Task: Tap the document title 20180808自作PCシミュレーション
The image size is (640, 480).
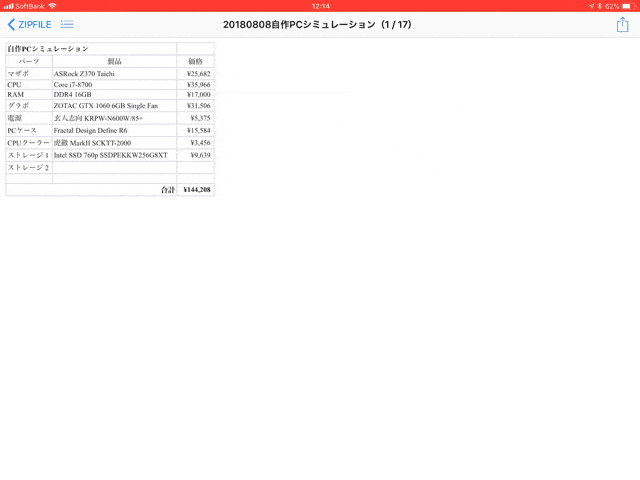Action: click(317, 24)
